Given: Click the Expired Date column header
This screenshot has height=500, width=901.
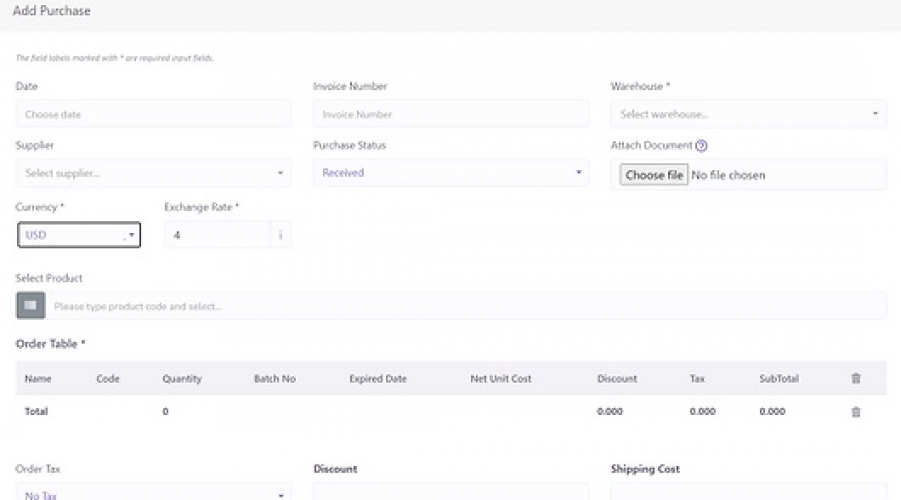Looking at the screenshot, I should 378,379.
